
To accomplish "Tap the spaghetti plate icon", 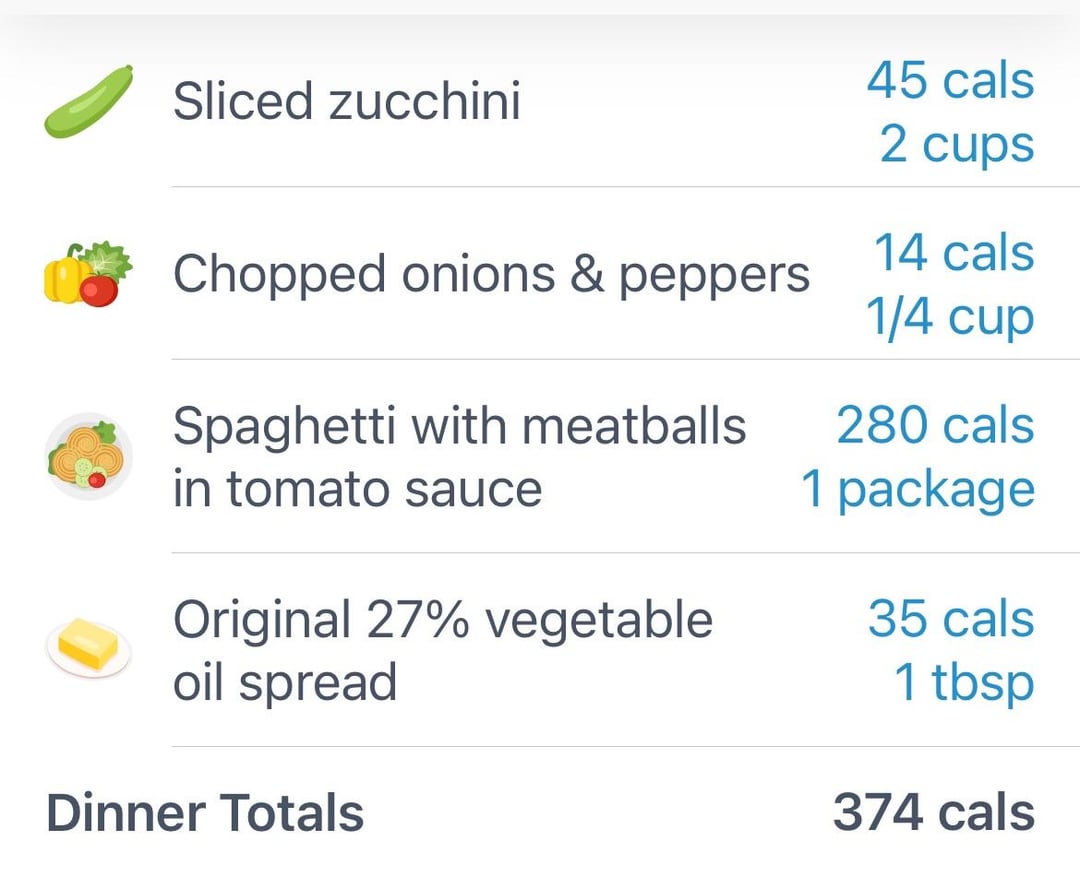I will (x=89, y=456).
